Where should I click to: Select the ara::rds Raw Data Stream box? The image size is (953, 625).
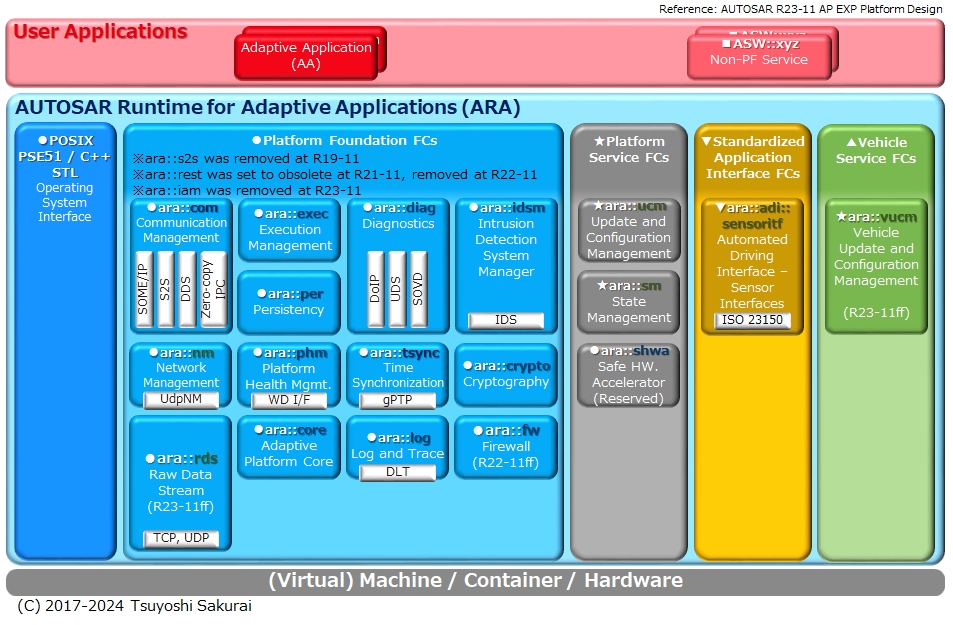point(181,482)
